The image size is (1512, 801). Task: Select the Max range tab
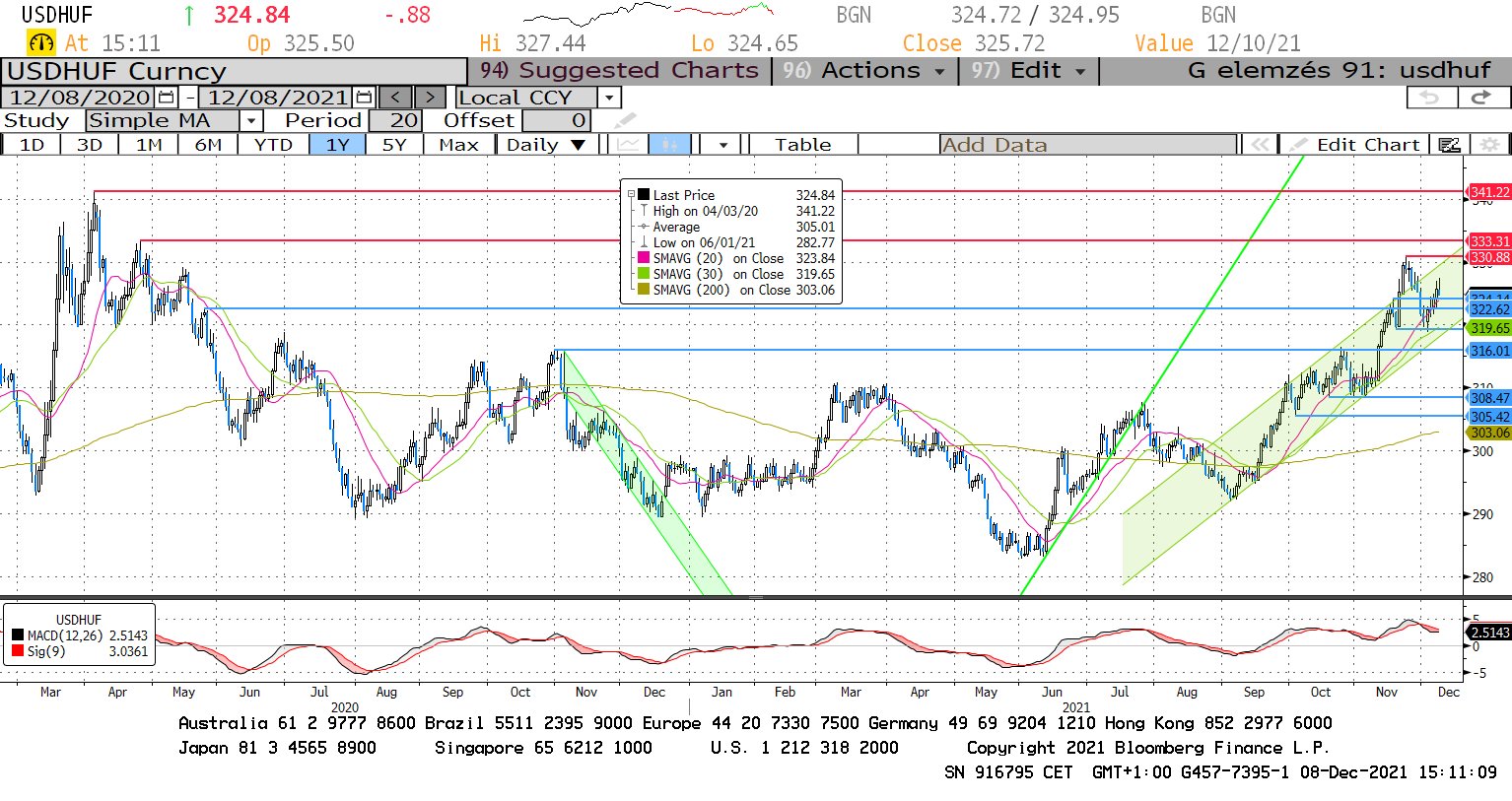pos(458,145)
